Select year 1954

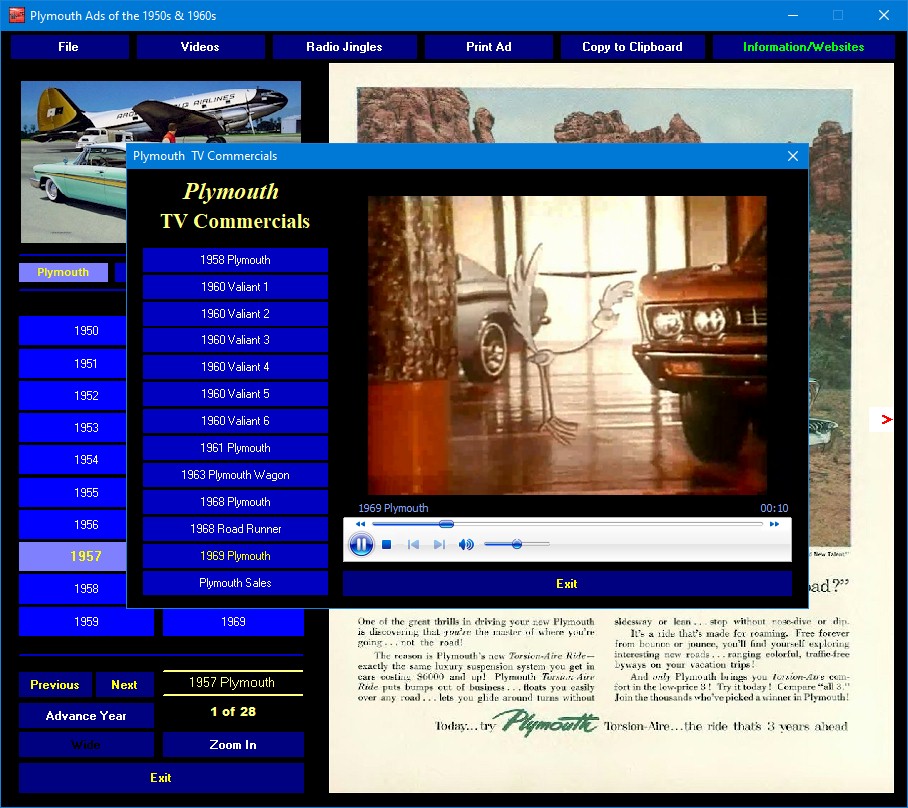click(73, 460)
